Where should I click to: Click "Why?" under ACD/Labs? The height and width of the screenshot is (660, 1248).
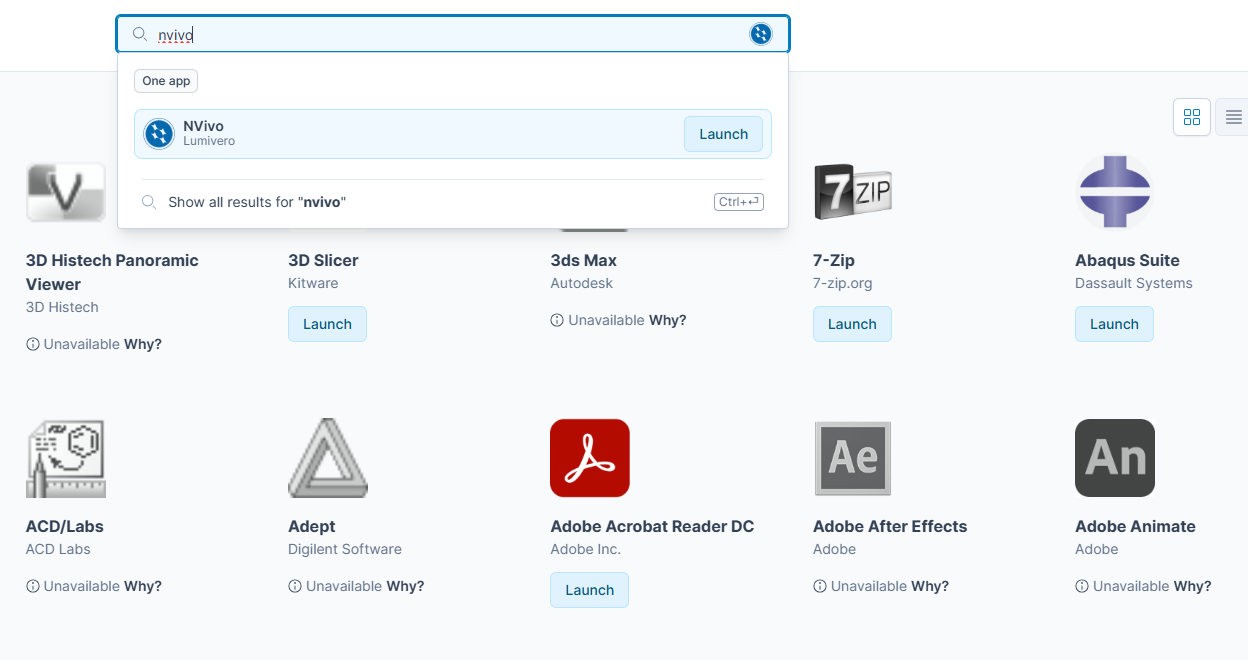(143, 586)
